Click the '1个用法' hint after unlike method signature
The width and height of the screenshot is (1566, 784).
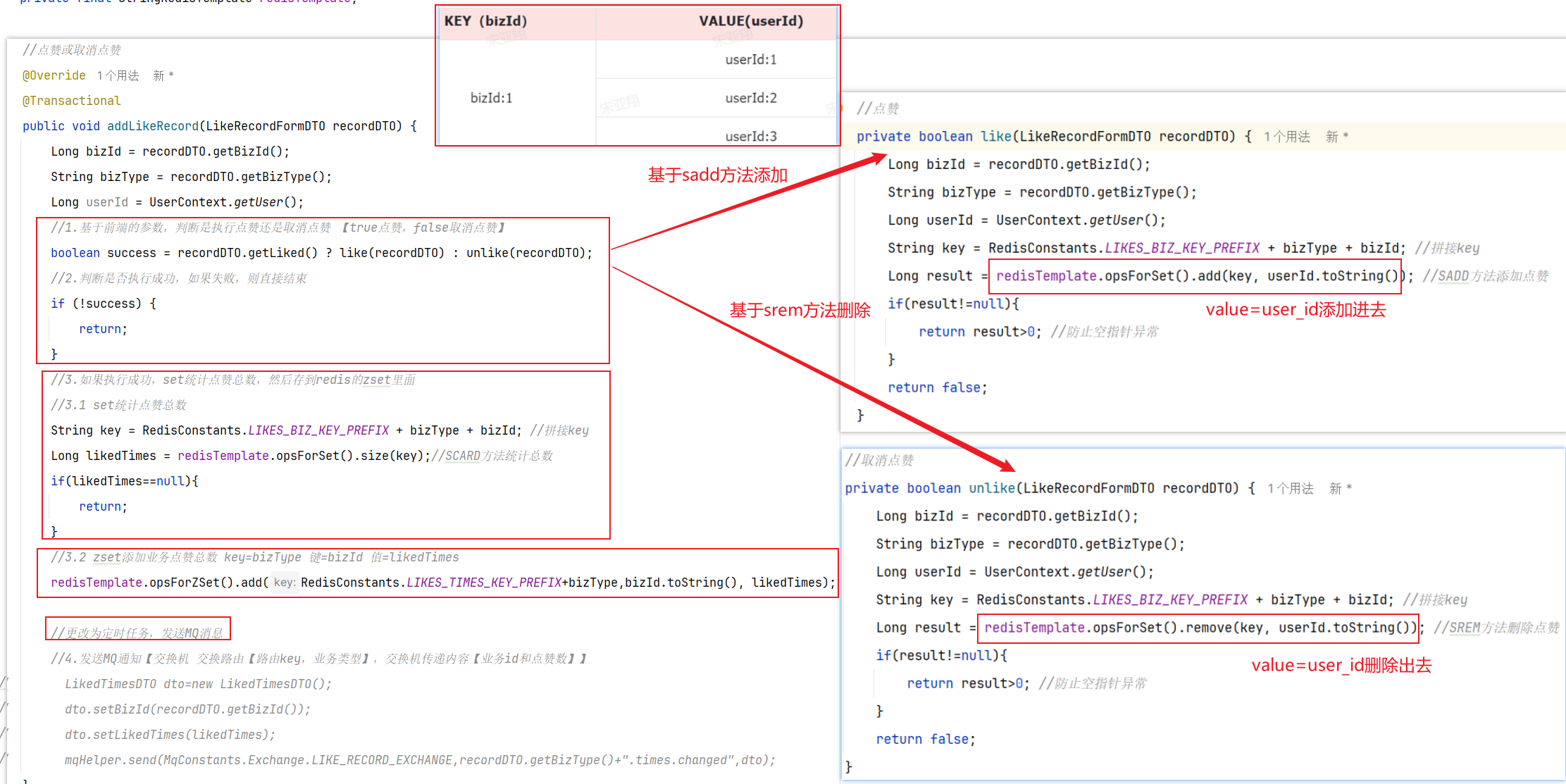coord(1290,488)
